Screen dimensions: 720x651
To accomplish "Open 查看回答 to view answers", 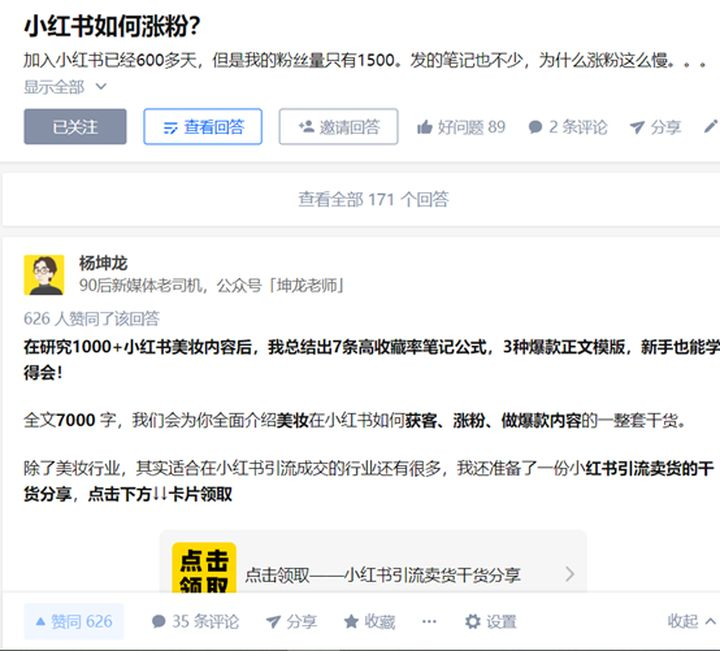I will point(203,127).
